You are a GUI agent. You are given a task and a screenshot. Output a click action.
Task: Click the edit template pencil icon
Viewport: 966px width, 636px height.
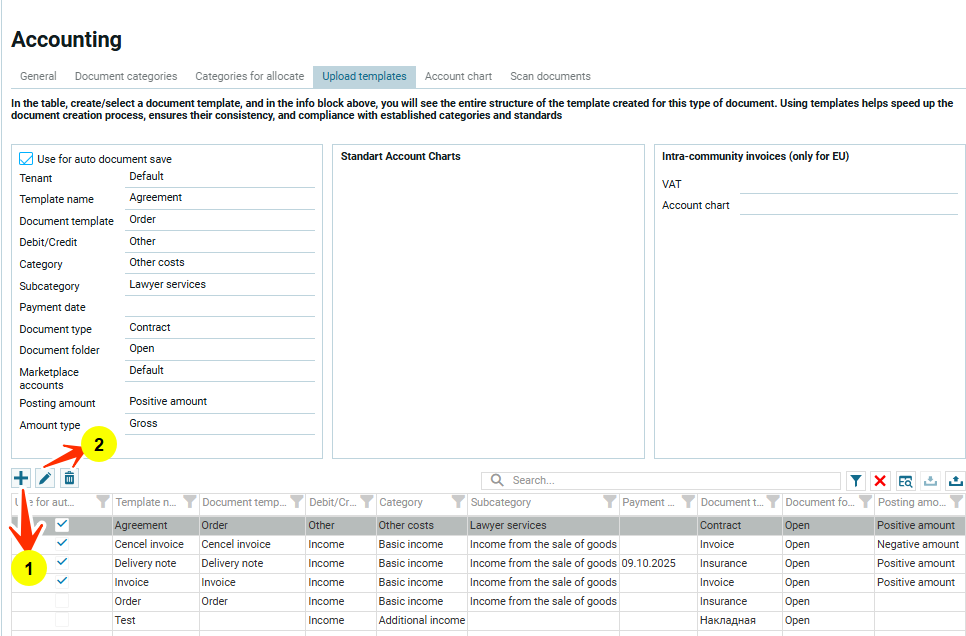(x=45, y=479)
